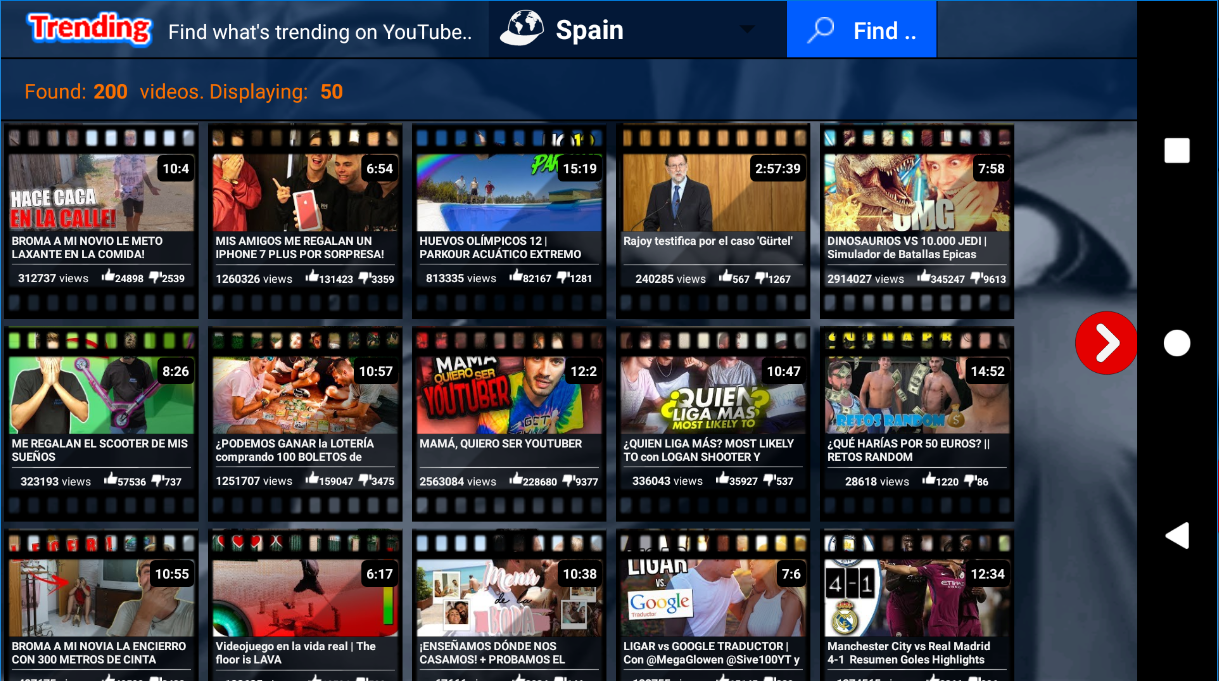Click thumbs-up icon with 345247 likes
The width and height of the screenshot is (1219, 681).
[x=923, y=277]
